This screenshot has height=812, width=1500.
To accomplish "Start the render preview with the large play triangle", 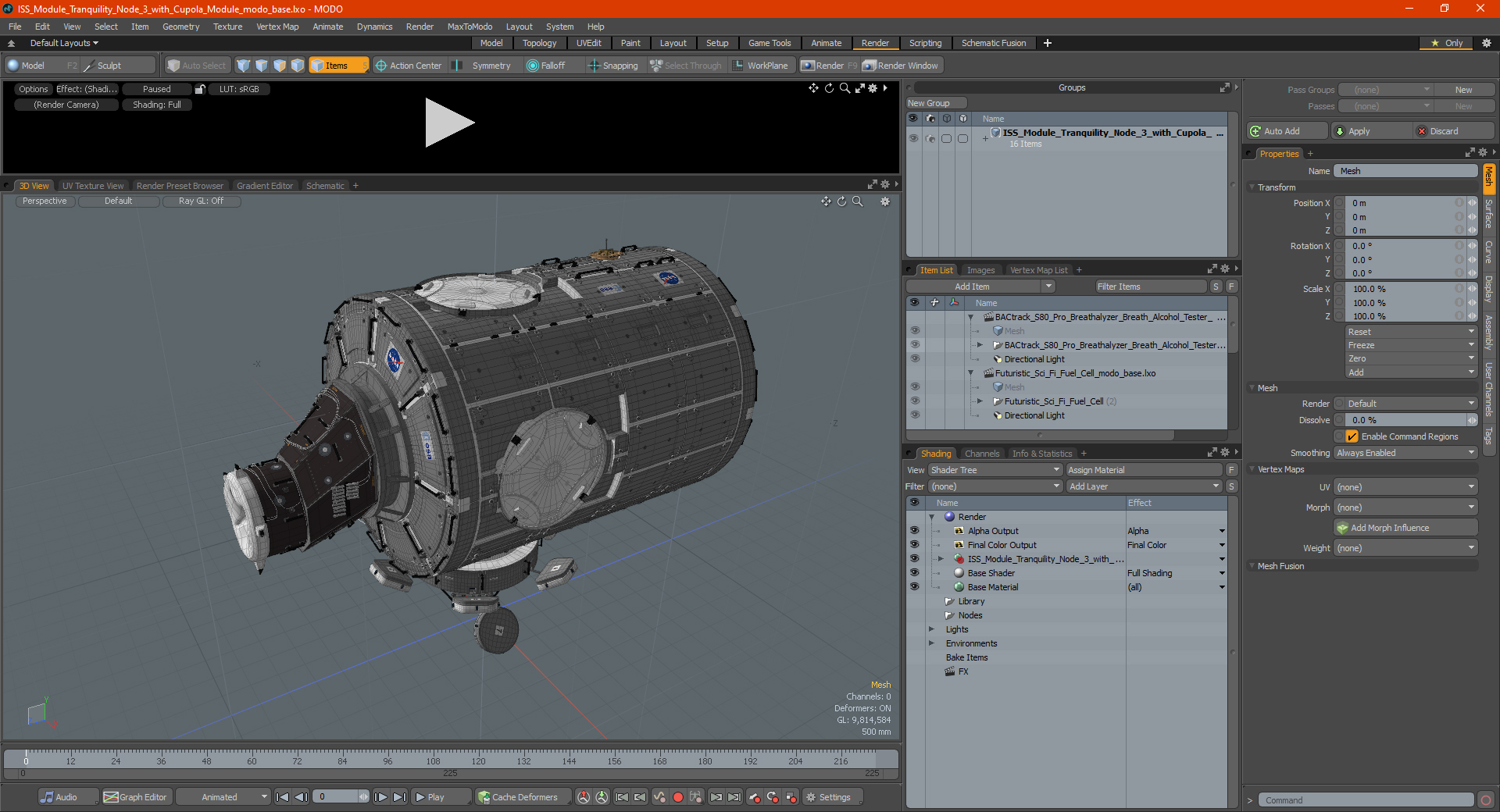I will coord(449,123).
